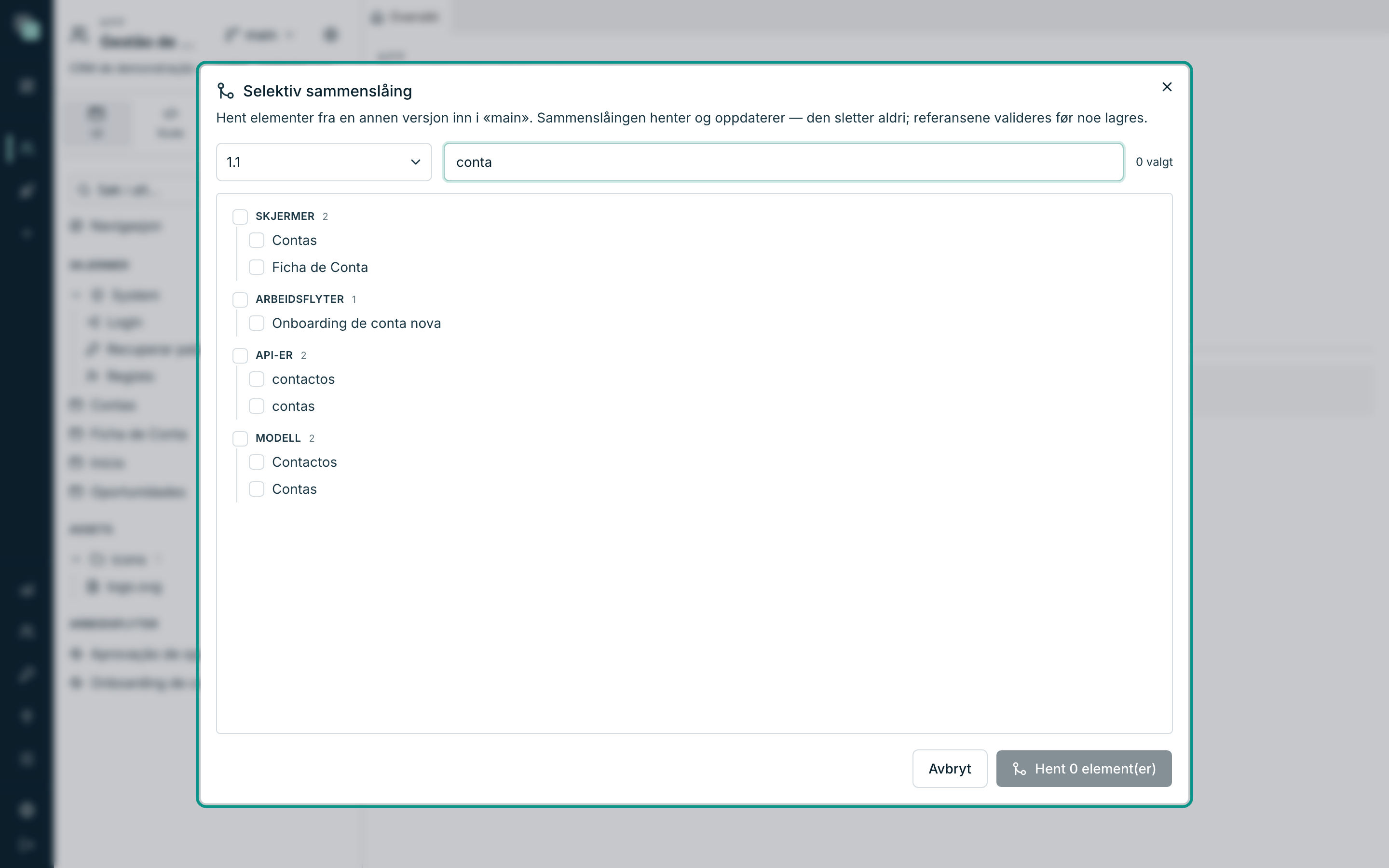
Task: Click the MODELL heading text
Action: [278, 438]
